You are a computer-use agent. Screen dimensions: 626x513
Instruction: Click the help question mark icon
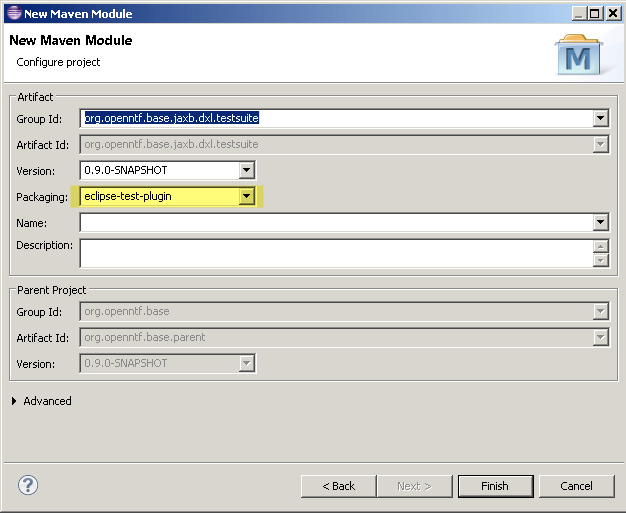click(28, 486)
